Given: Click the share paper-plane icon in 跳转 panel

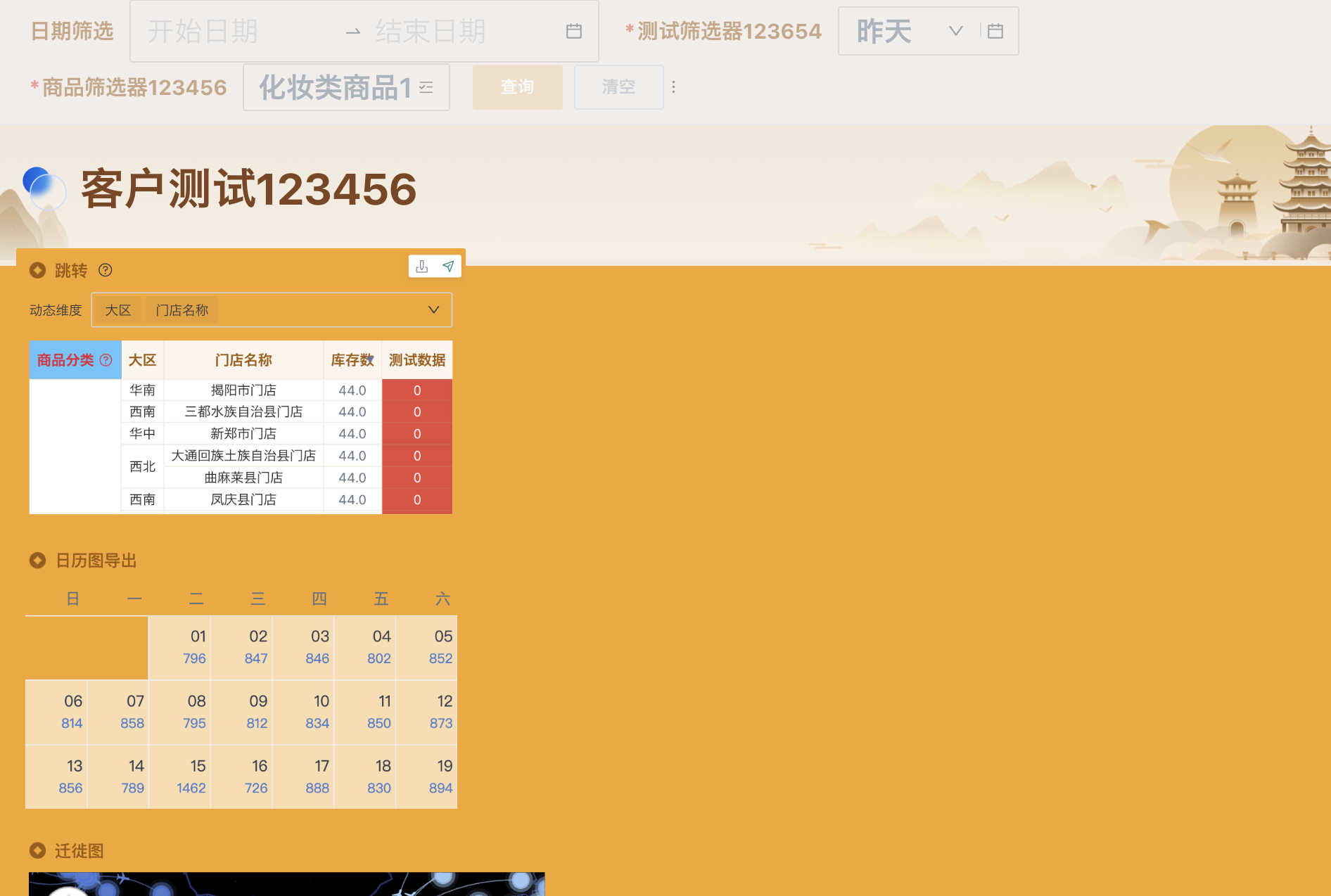Looking at the screenshot, I should pos(448,266).
